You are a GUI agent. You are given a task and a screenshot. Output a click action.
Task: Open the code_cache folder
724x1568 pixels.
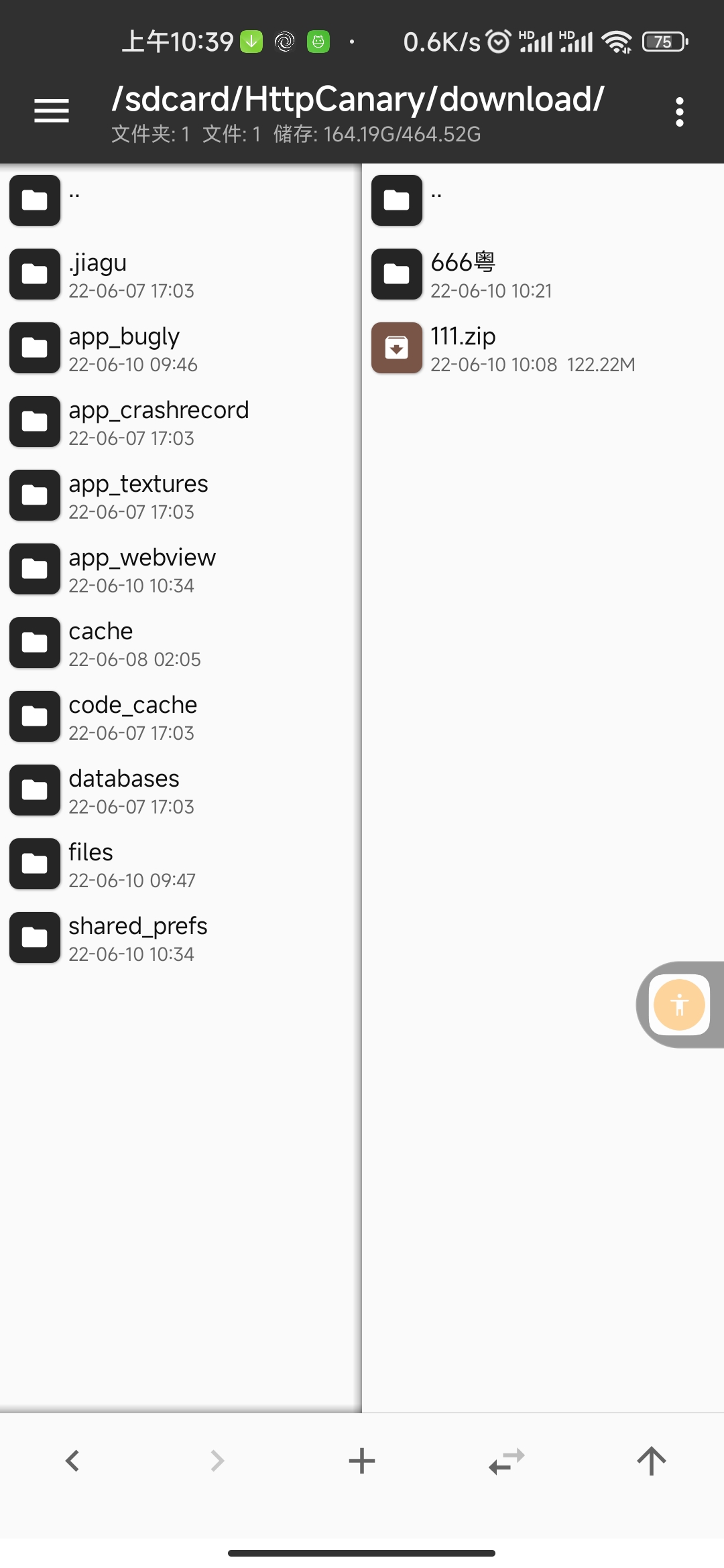tap(181, 716)
